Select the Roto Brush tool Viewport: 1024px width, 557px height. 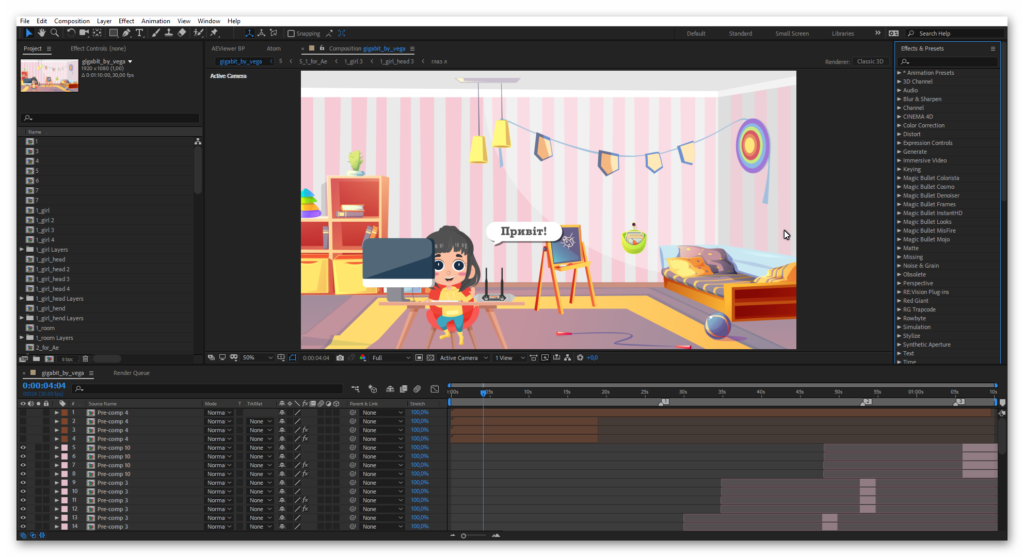(x=198, y=33)
